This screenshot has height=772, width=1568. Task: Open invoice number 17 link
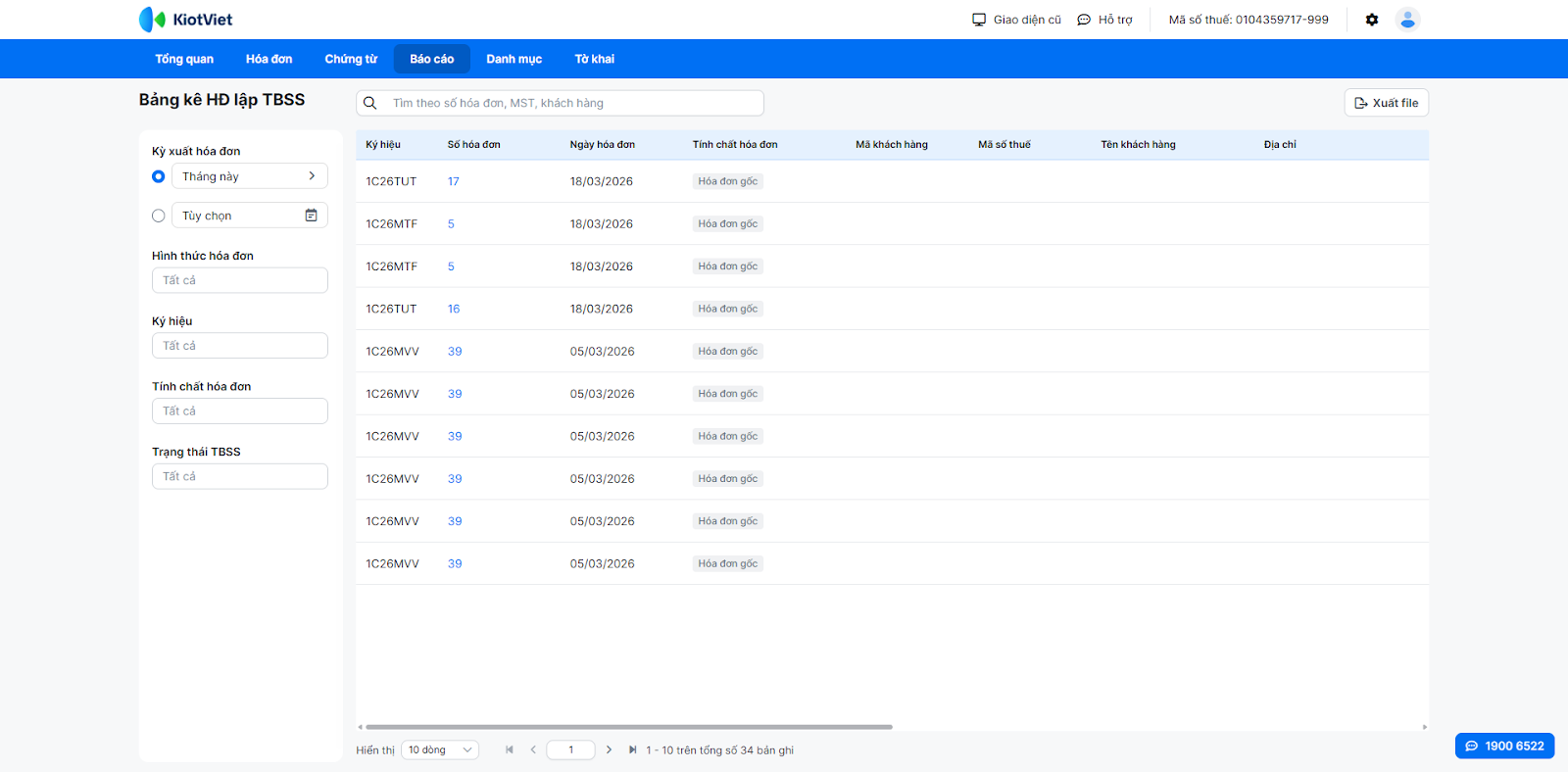click(x=454, y=181)
